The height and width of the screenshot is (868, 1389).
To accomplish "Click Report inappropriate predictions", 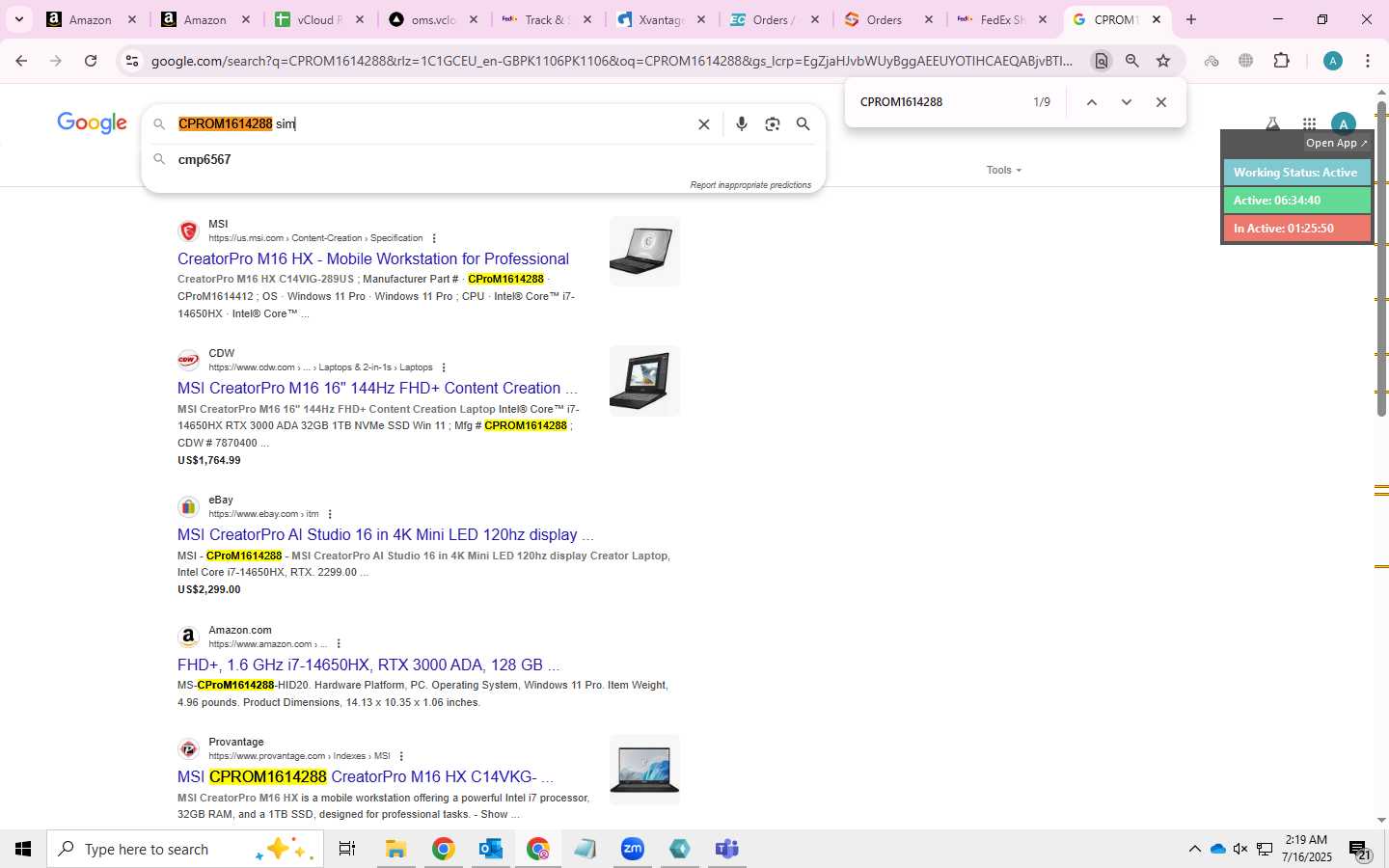I will (750, 185).
